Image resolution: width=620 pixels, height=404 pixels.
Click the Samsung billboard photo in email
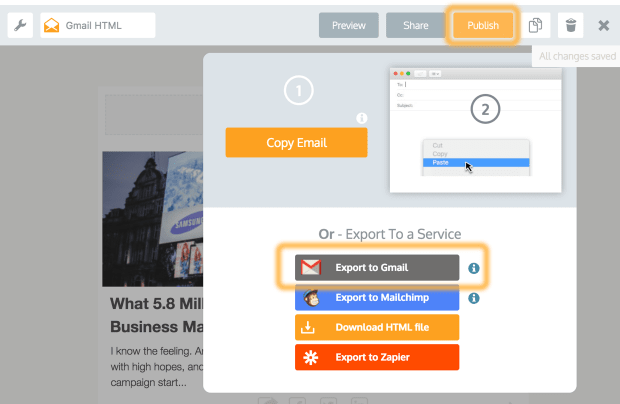tap(153, 219)
